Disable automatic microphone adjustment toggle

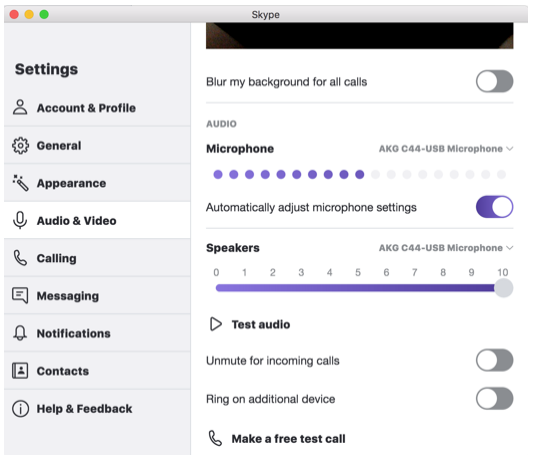(494, 207)
